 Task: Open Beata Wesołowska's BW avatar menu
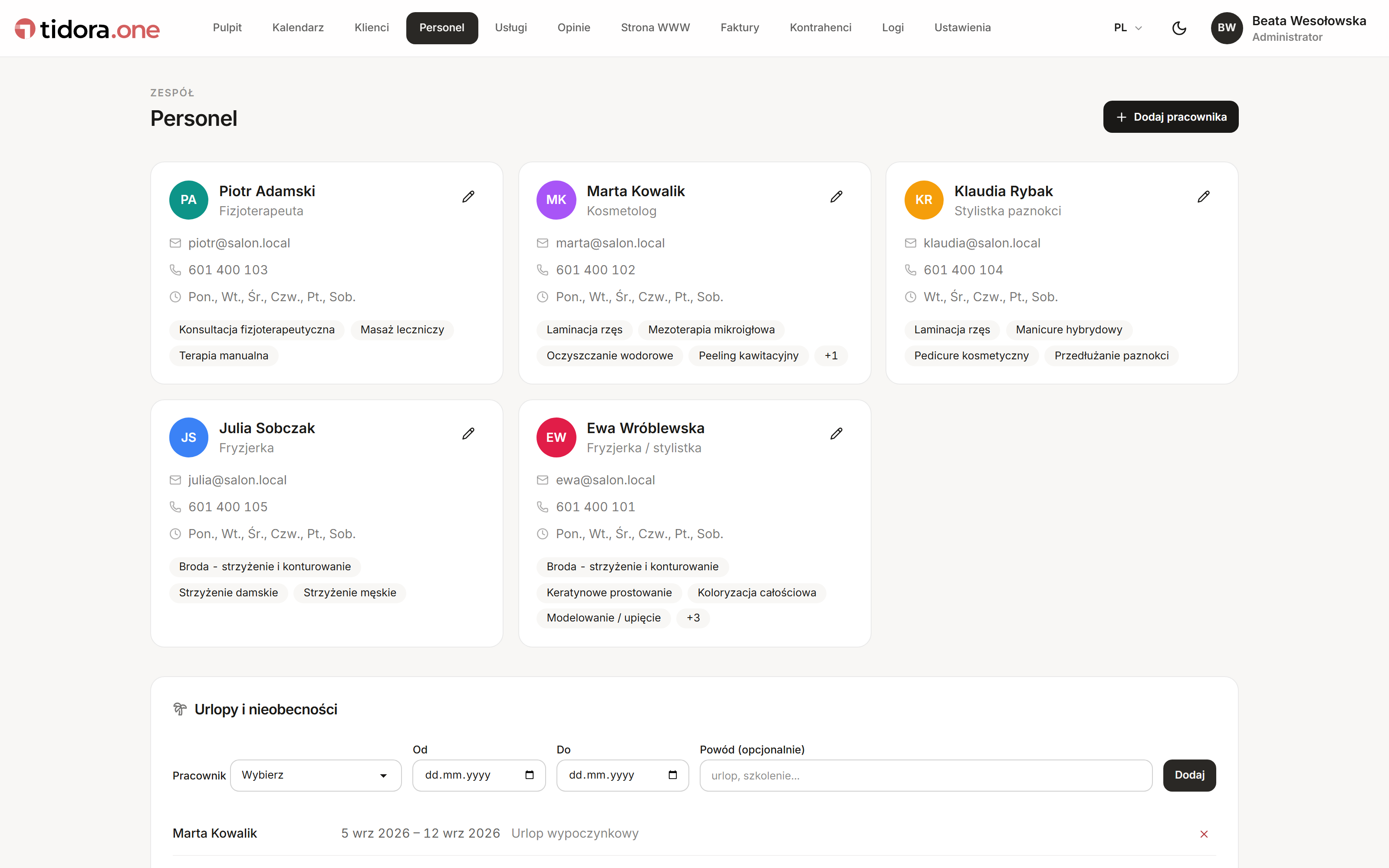tap(1227, 28)
